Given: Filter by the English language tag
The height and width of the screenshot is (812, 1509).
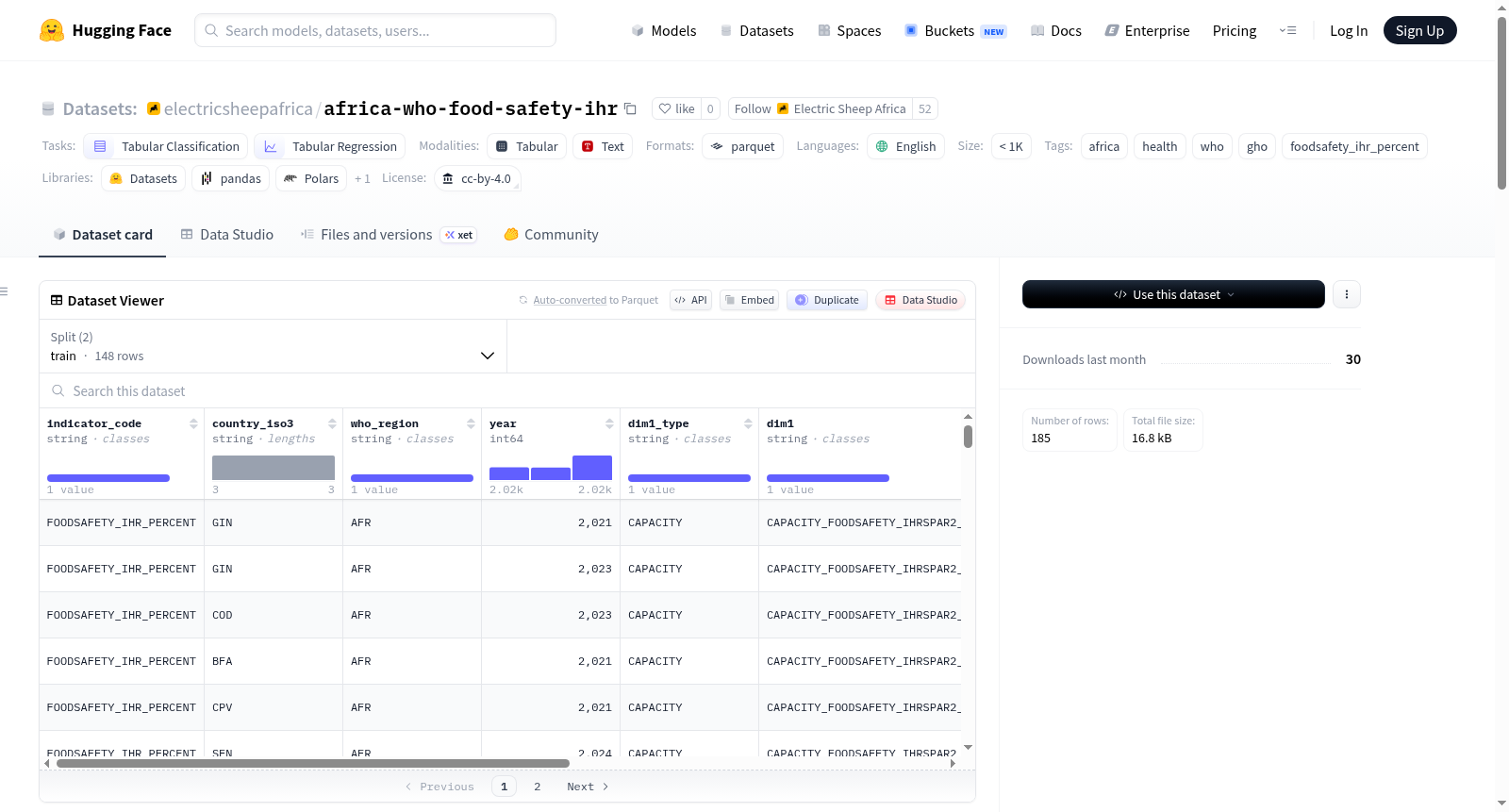Looking at the screenshot, I should coord(905,146).
